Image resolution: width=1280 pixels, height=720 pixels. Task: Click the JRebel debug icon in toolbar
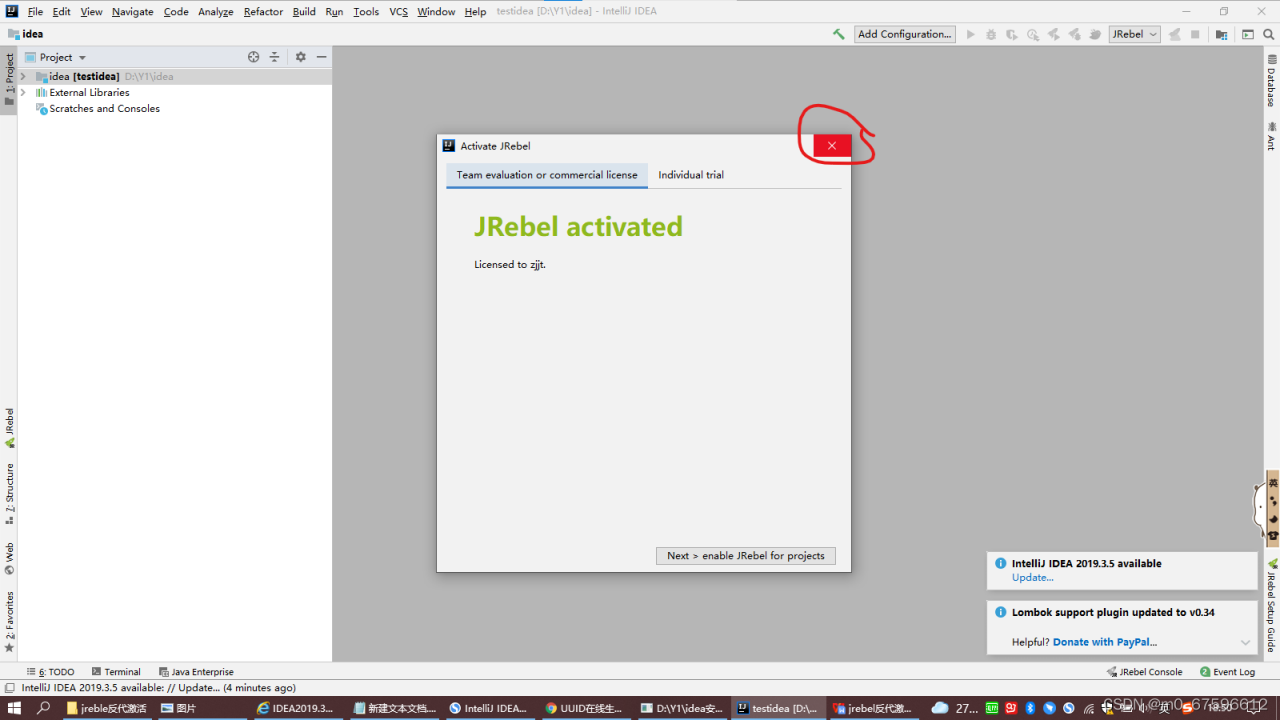coord(1075,34)
